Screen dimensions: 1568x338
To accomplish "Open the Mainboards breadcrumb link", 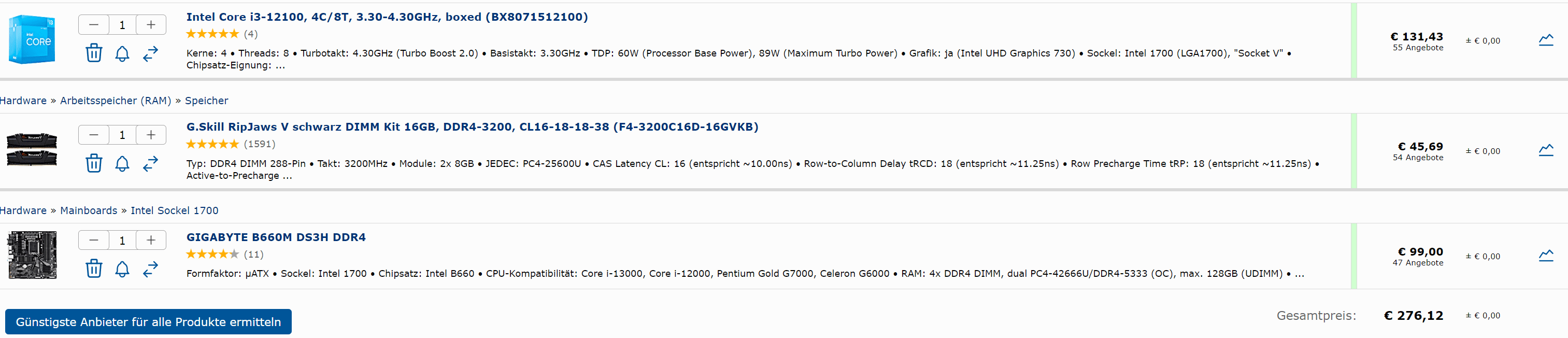I will point(89,210).
